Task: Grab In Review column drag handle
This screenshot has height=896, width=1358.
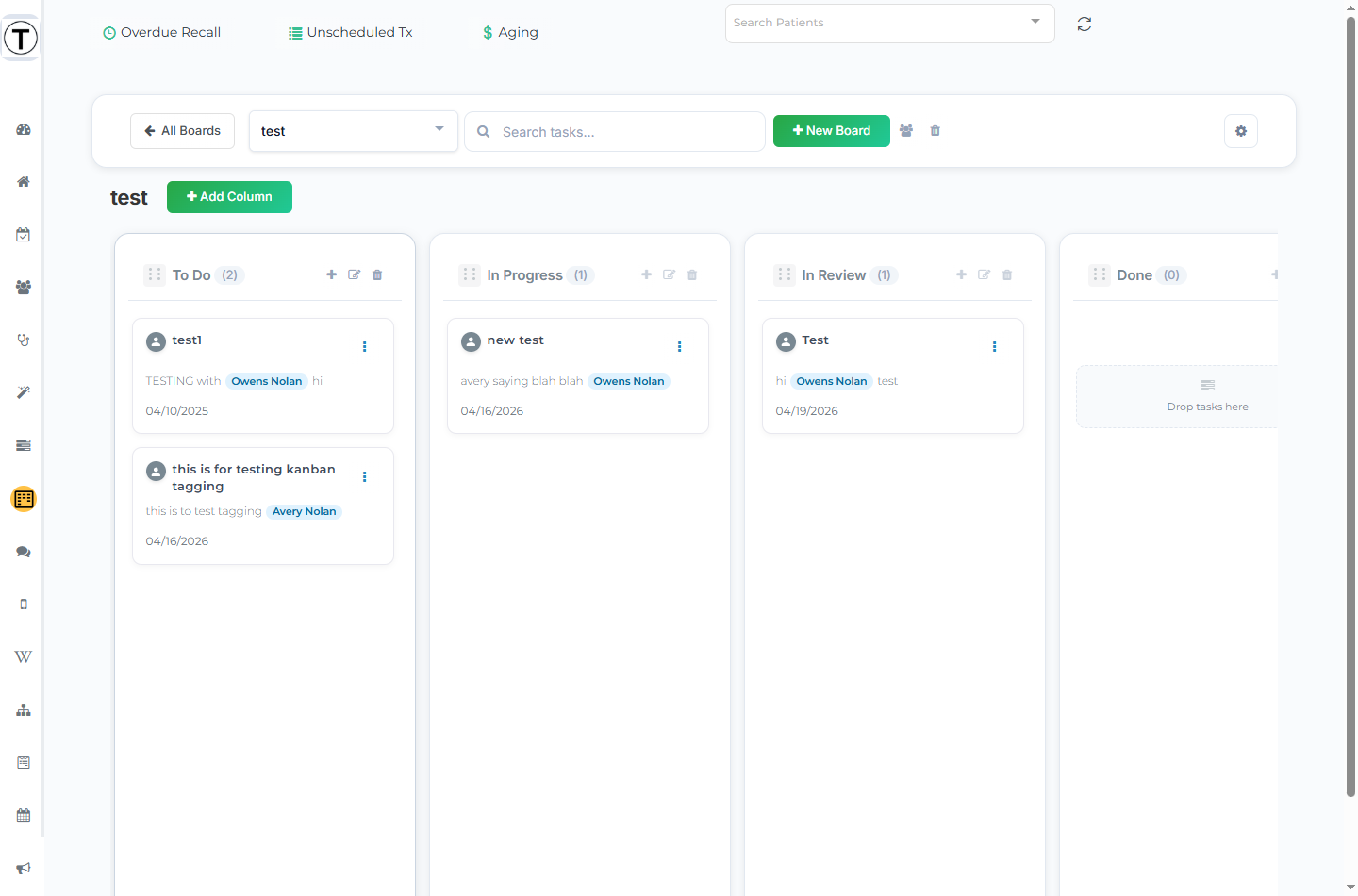Action: [x=785, y=274]
